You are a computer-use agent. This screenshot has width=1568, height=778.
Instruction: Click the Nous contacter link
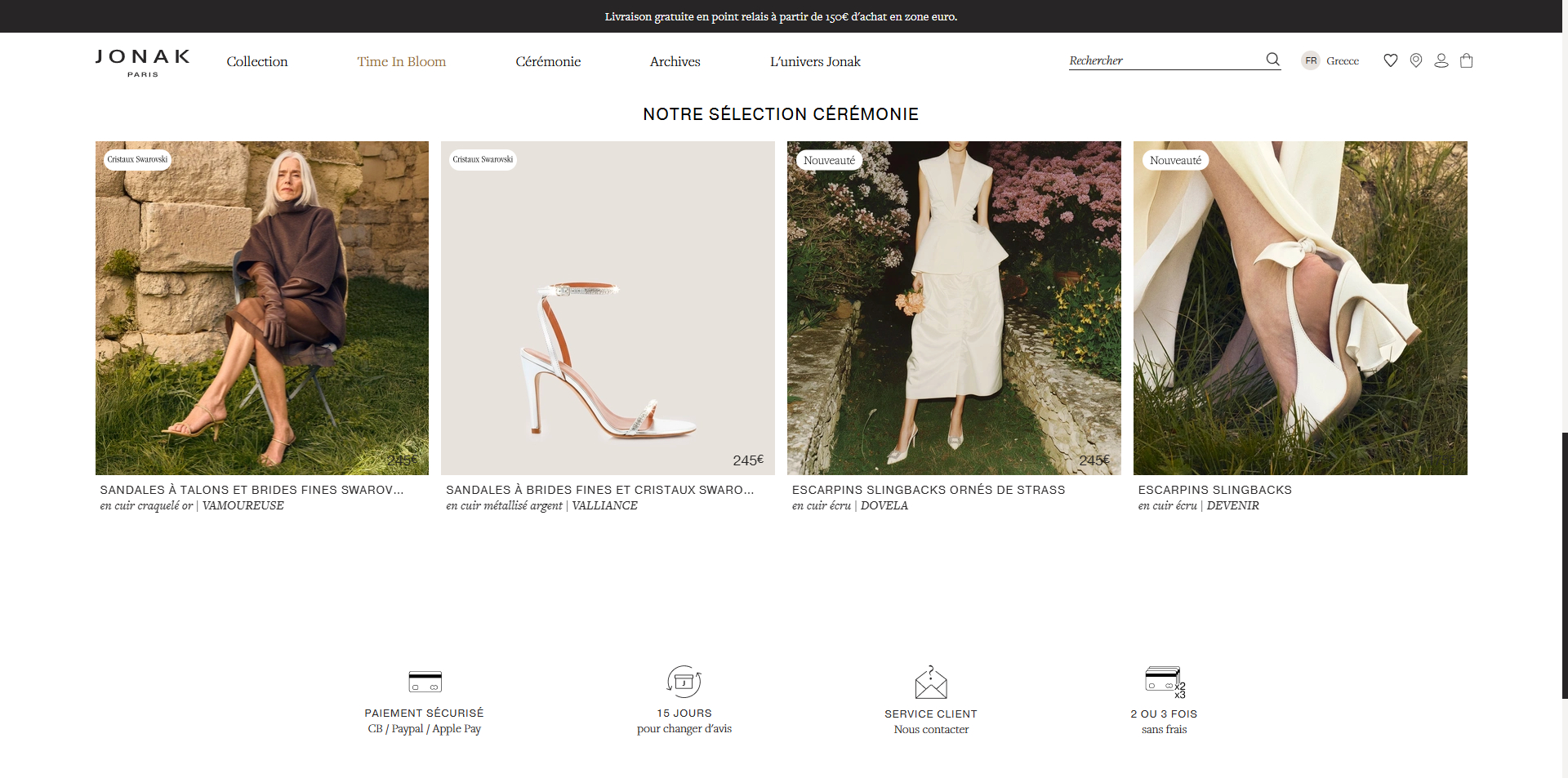(931, 730)
